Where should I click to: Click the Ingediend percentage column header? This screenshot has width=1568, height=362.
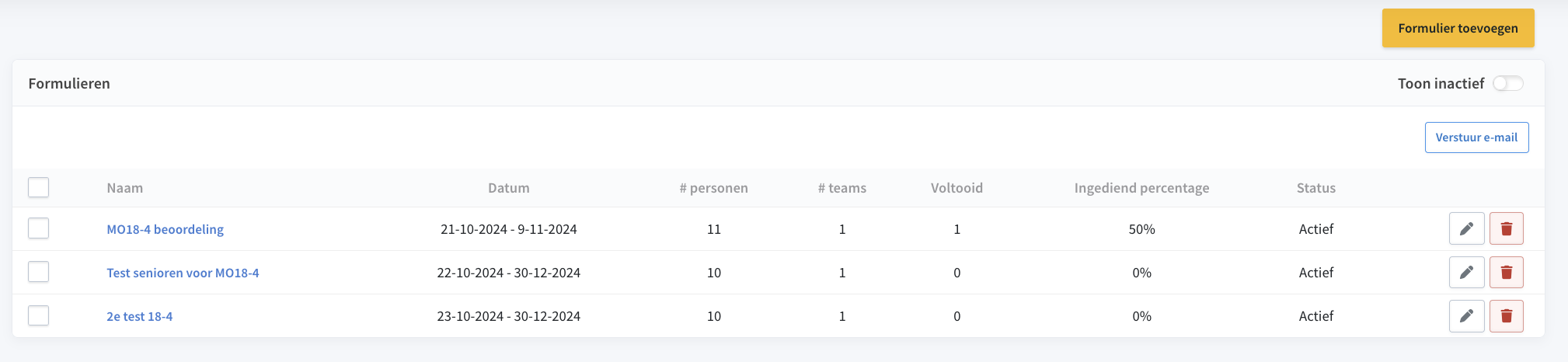click(1141, 188)
